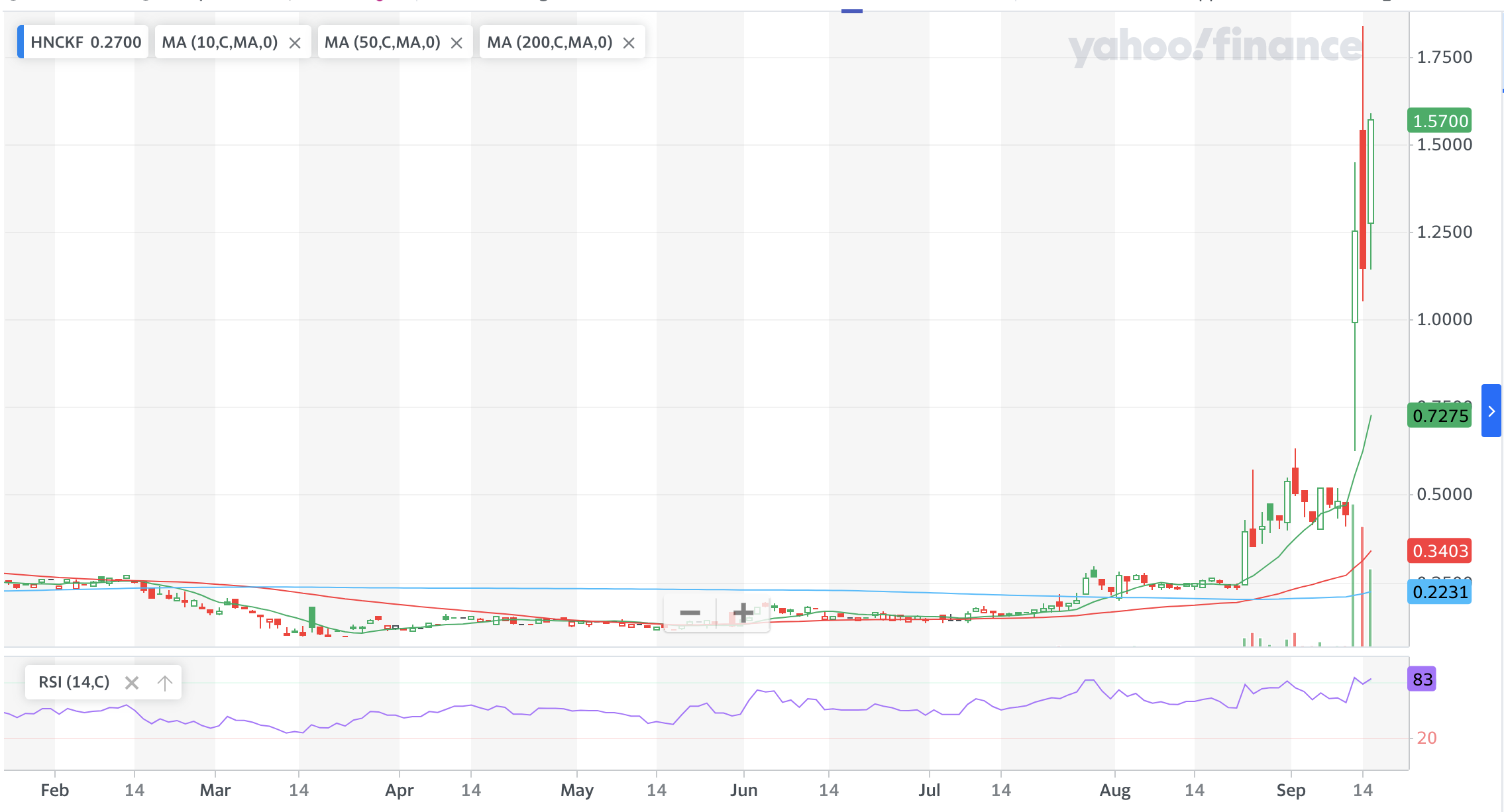Screen dimensions: 1504x812
Task: Open the MA (200,C,MA,0) indicator settings
Action: coord(550,42)
